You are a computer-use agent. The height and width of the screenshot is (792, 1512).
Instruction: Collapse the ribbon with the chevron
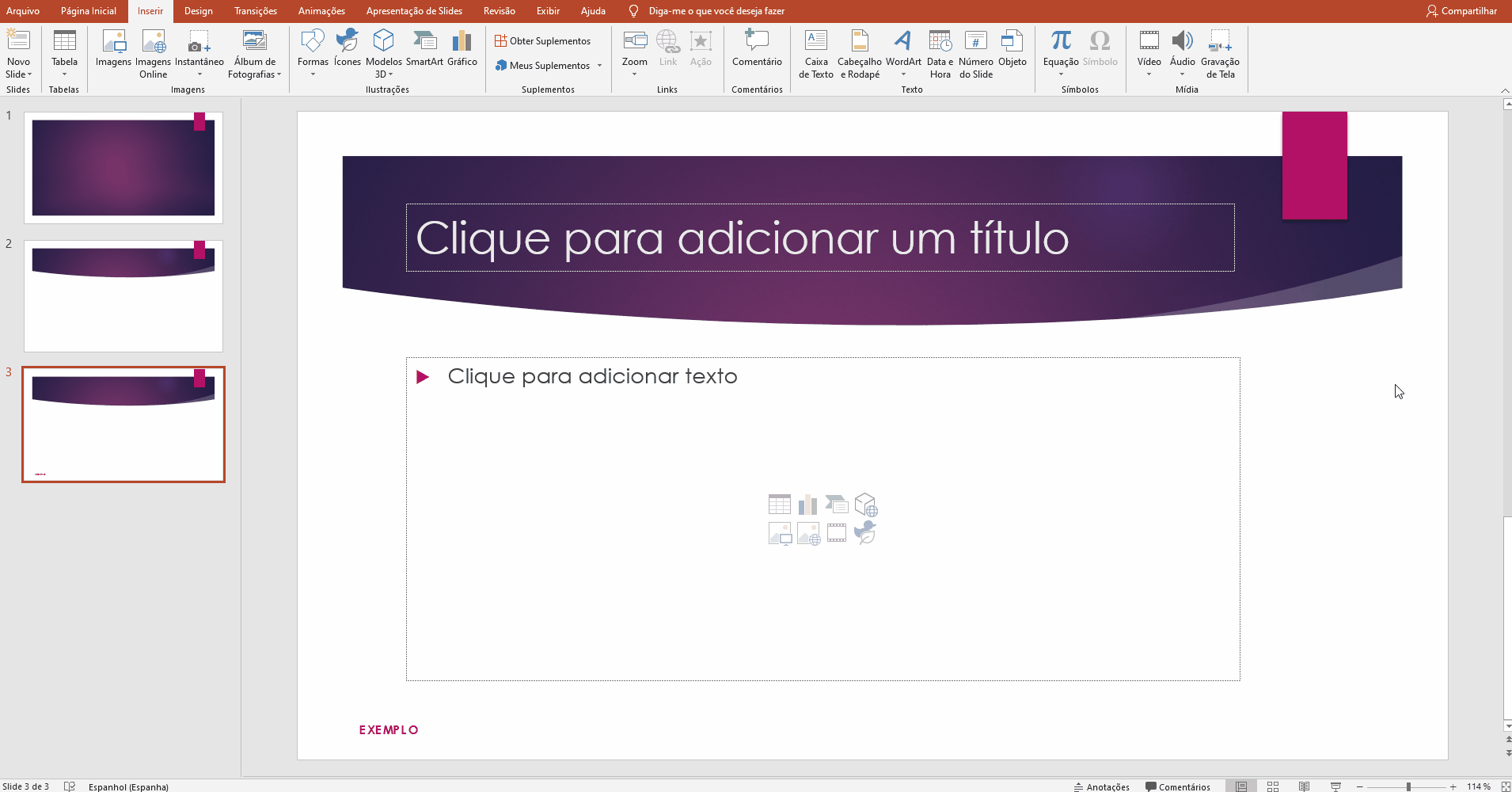click(1505, 90)
